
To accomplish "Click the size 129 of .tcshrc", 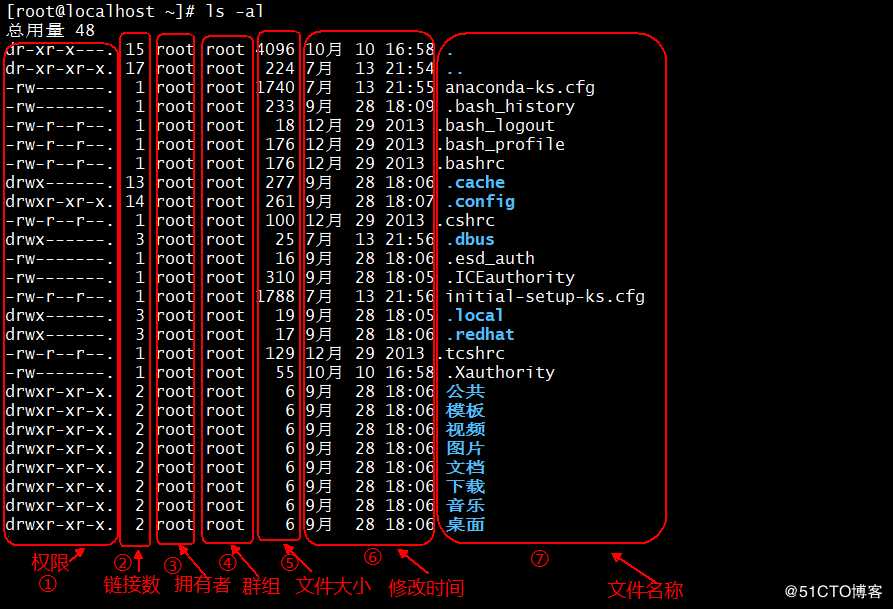I will pos(280,353).
